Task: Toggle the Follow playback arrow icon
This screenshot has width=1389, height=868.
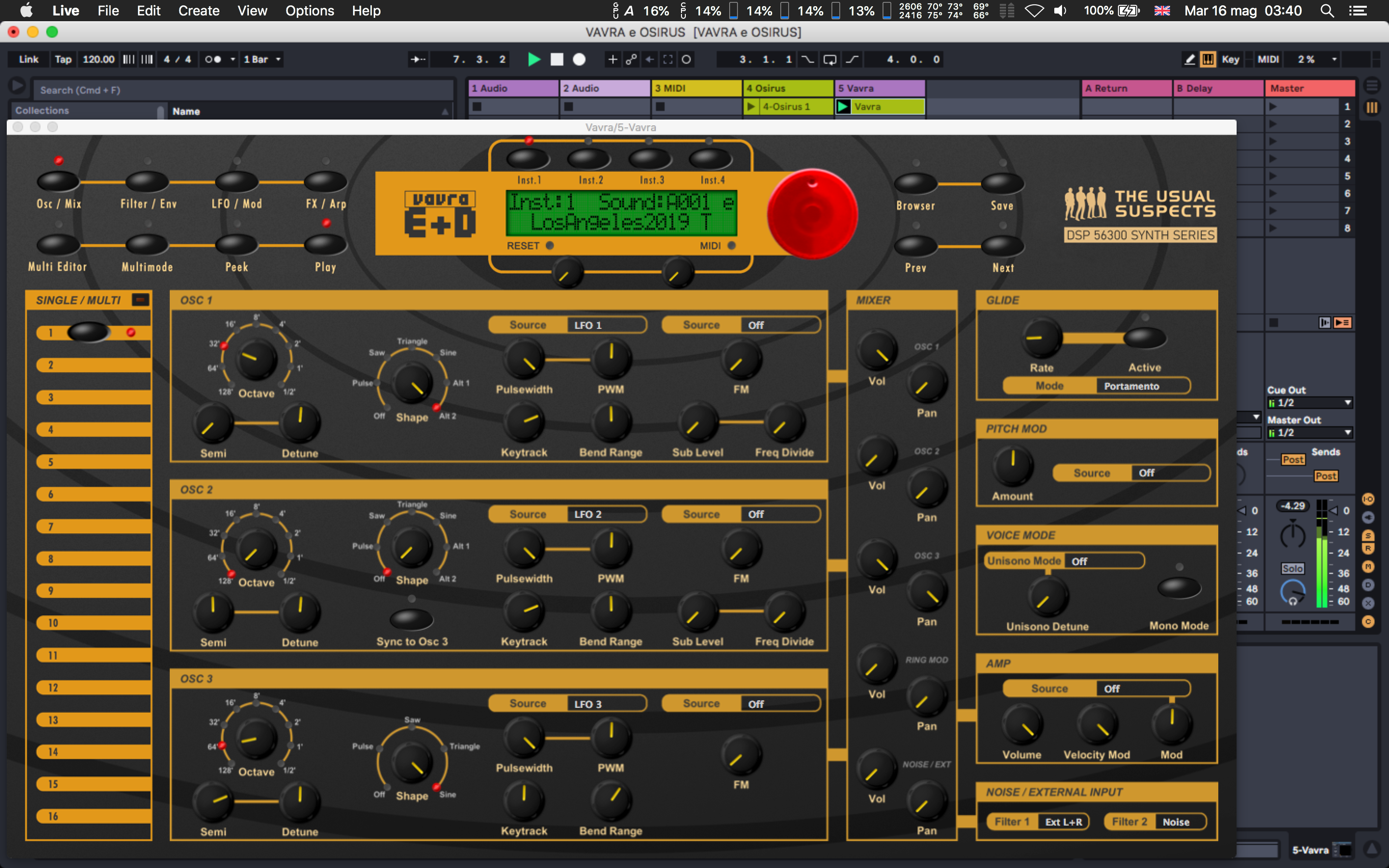Action: (418, 59)
